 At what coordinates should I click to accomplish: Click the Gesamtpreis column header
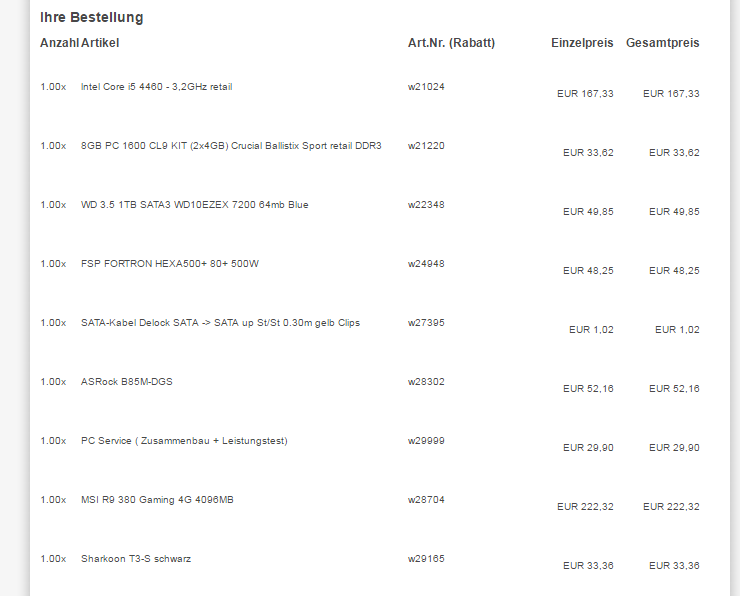pos(663,43)
